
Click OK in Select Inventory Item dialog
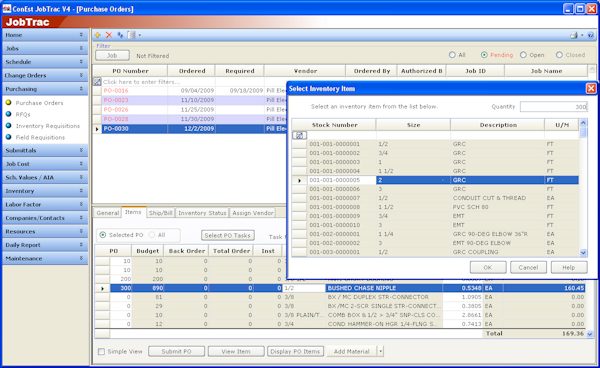(488, 267)
